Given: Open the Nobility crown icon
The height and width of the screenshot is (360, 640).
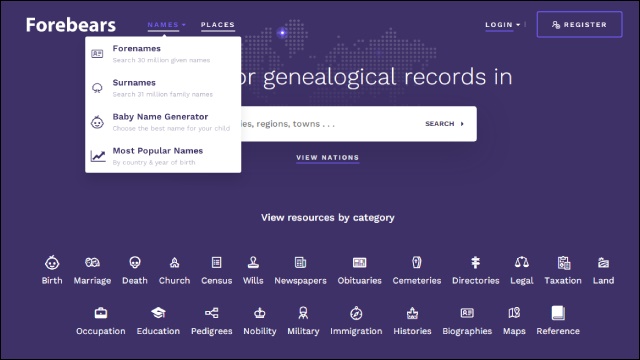Looking at the screenshot, I should tap(260, 313).
